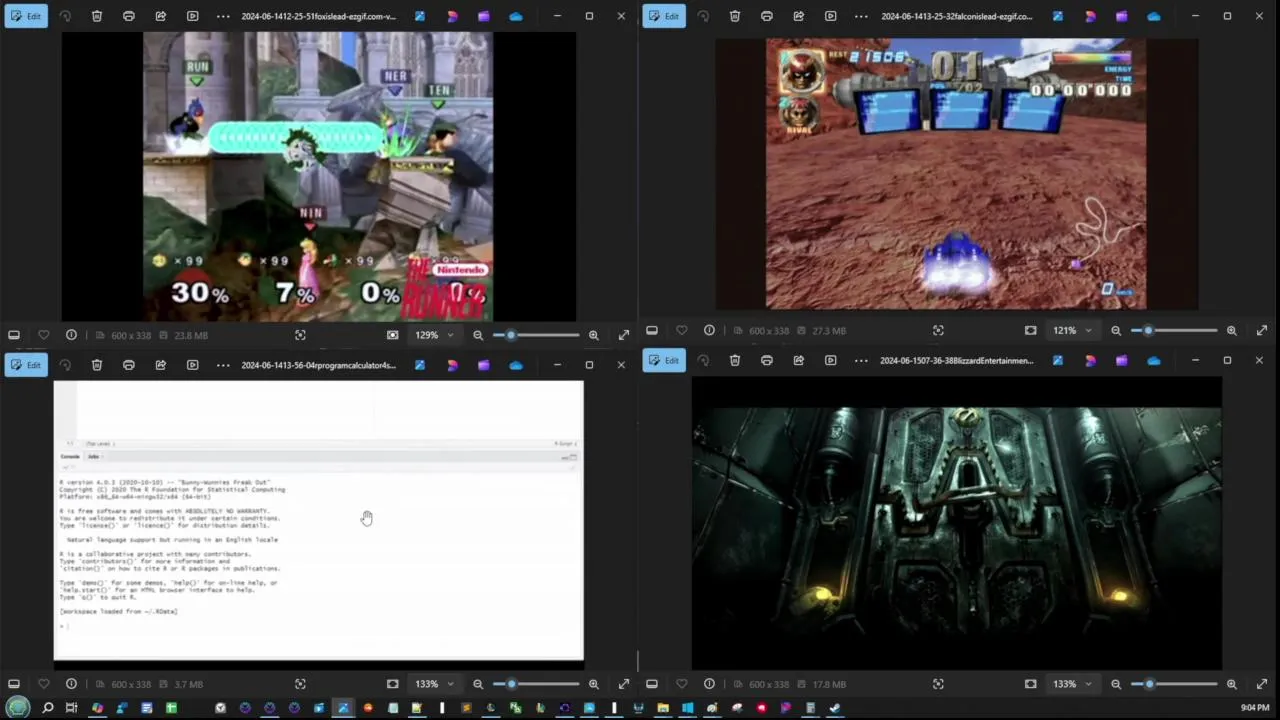Delete the image in the falconislead window
This screenshot has height=720, width=1280.
(x=735, y=16)
